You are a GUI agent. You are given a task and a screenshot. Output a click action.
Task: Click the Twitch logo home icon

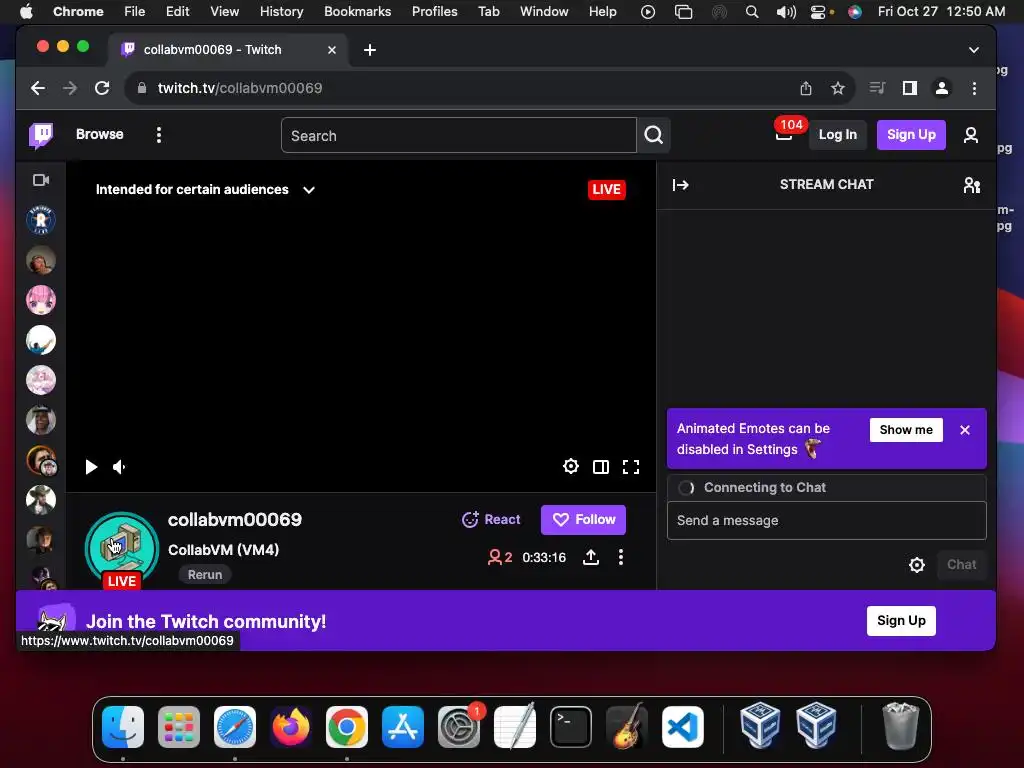[x=41, y=135]
